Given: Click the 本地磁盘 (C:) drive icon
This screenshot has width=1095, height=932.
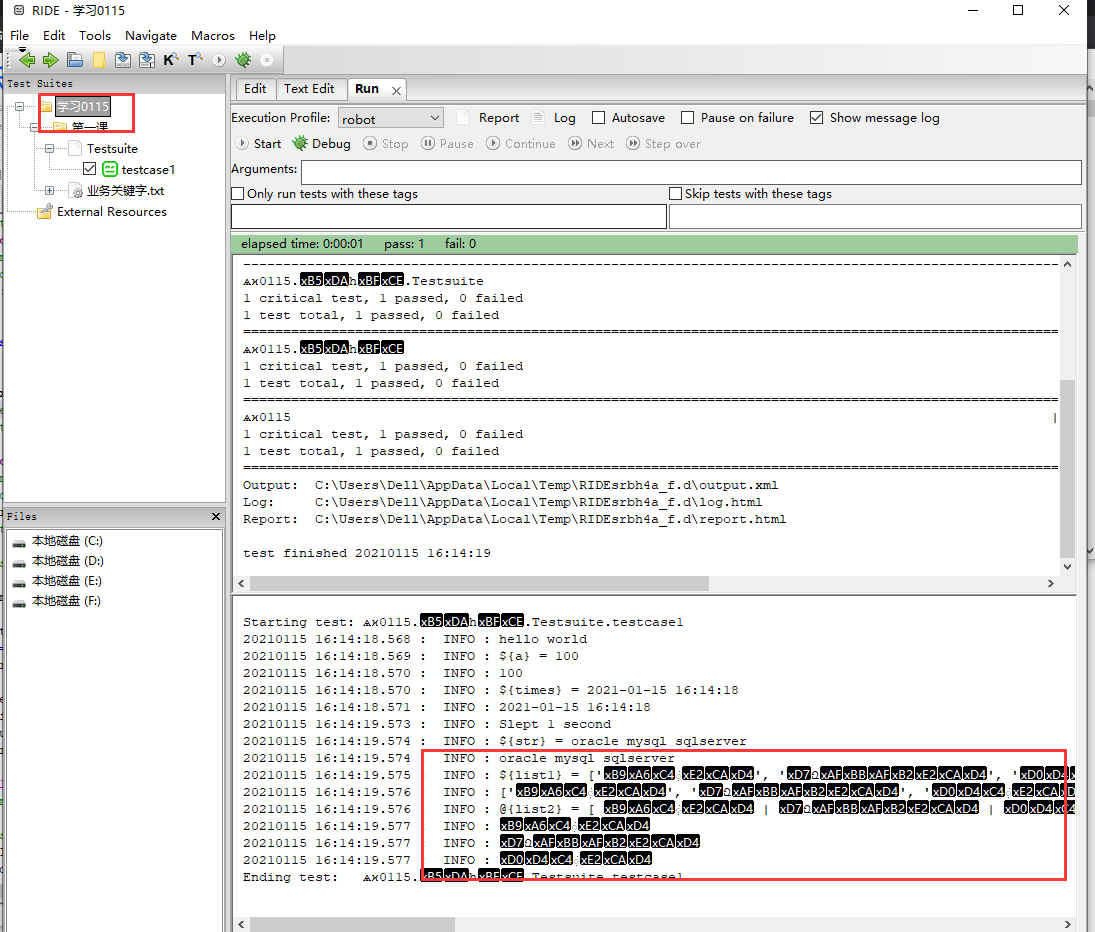Looking at the screenshot, I should click(19, 542).
